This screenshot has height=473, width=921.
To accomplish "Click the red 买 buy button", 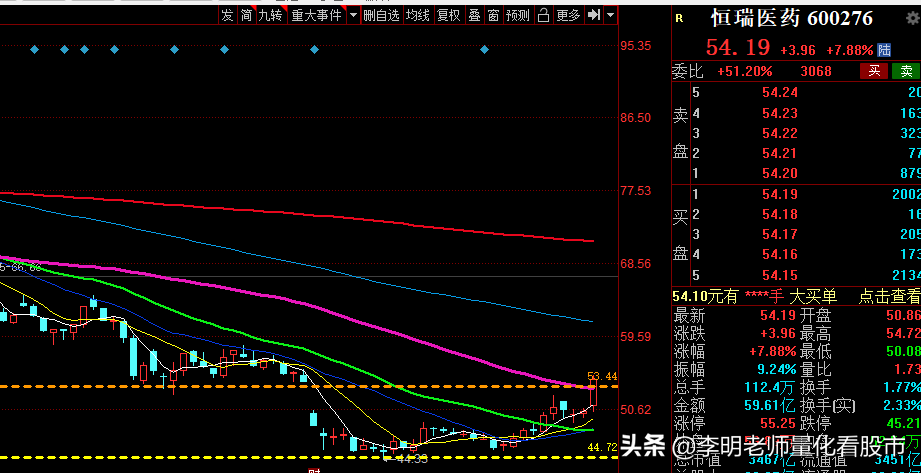I will pos(874,72).
